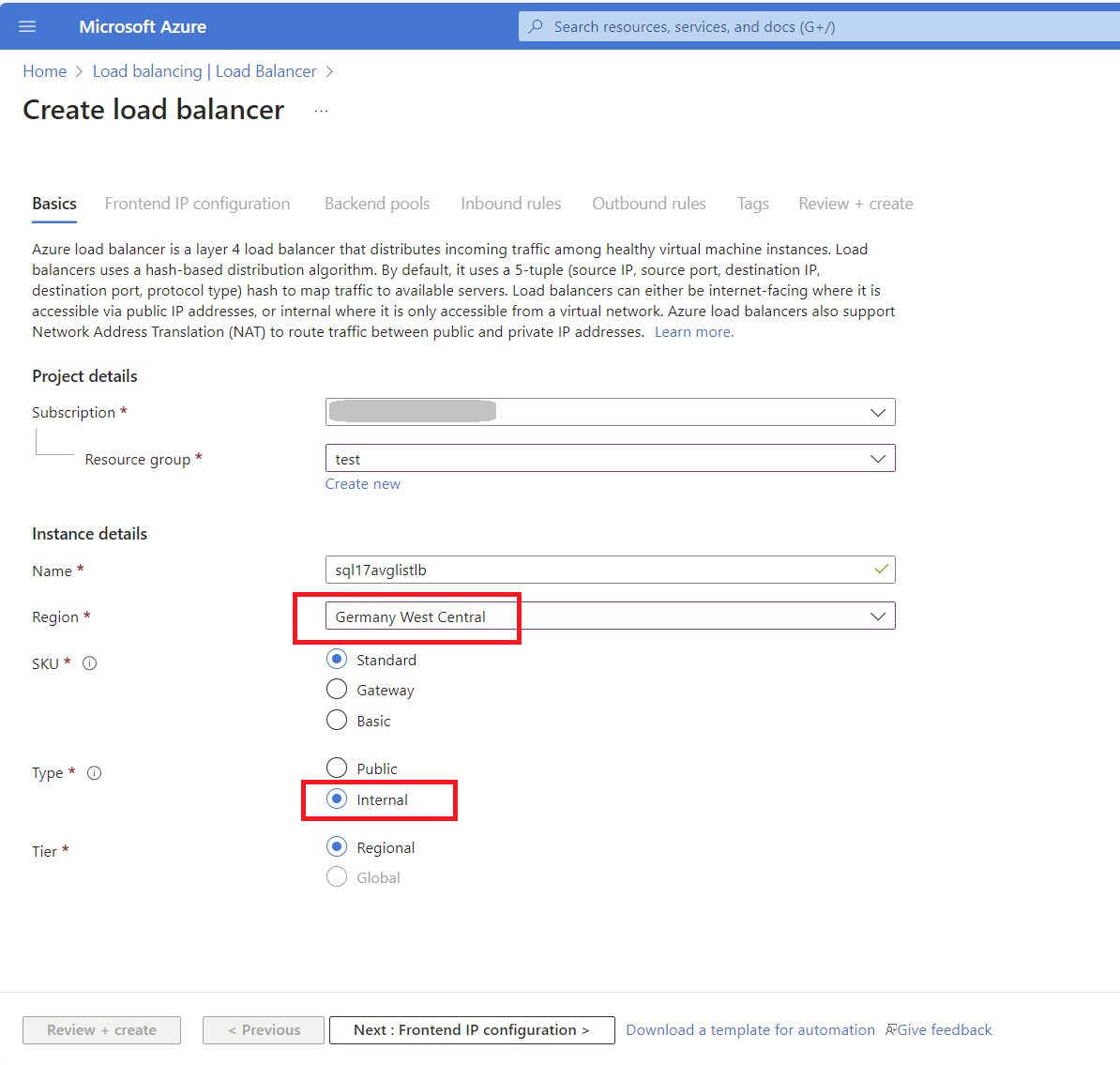Switch to Inbound rules tab
This screenshot has width=1120, height=1065.
coord(510,204)
